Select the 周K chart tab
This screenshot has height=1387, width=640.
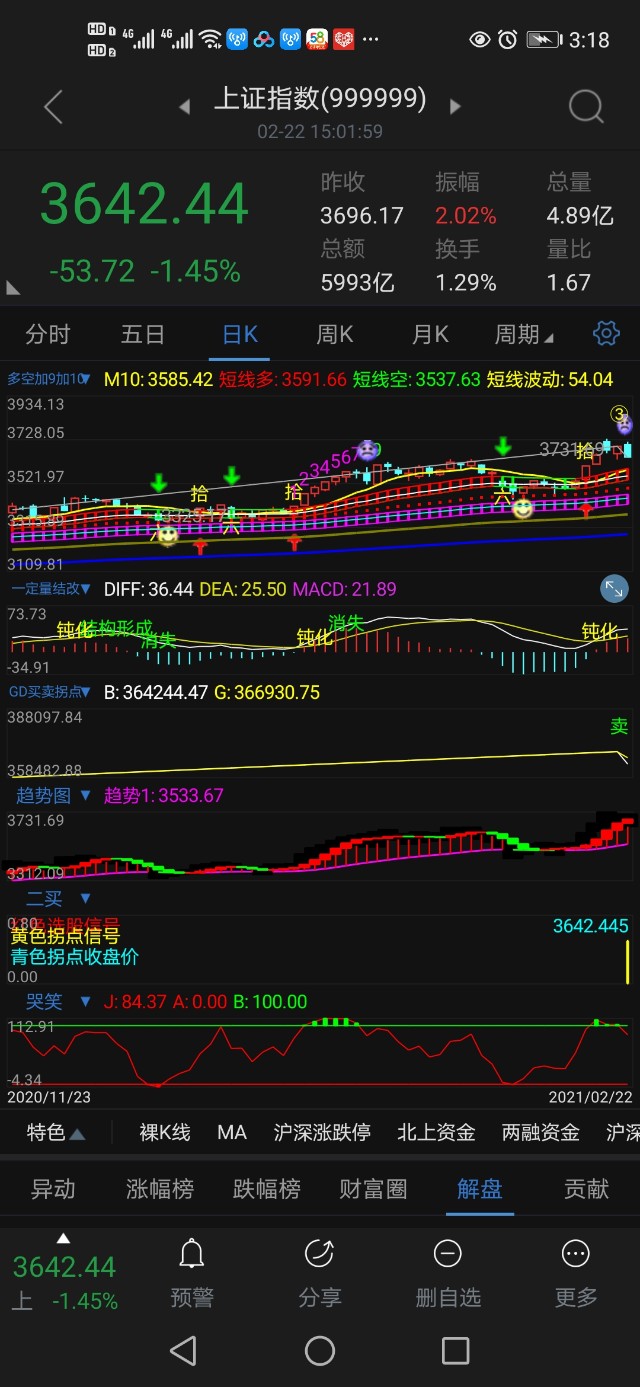tap(335, 334)
